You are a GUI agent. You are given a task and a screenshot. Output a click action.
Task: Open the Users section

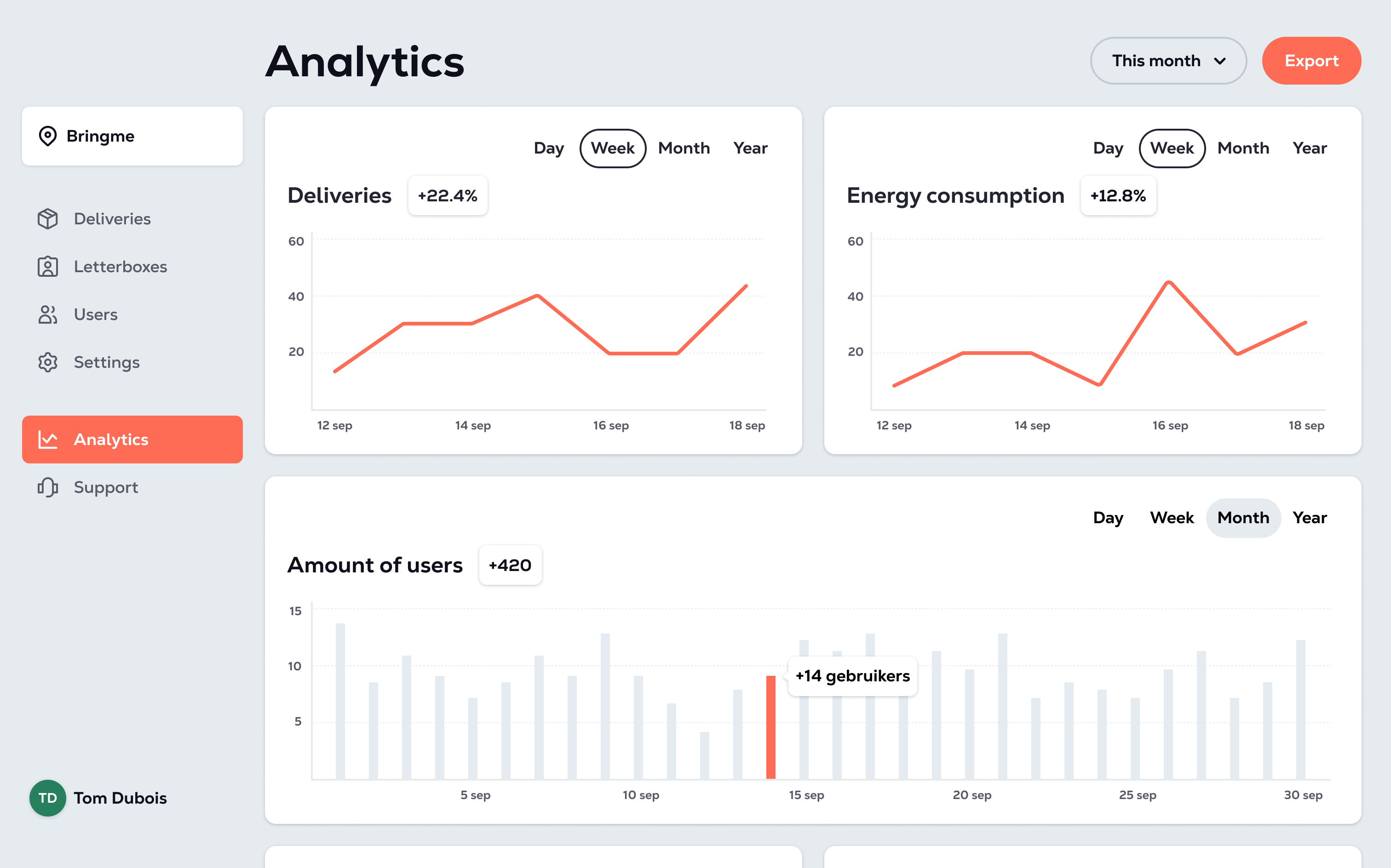pyautogui.click(x=132, y=314)
